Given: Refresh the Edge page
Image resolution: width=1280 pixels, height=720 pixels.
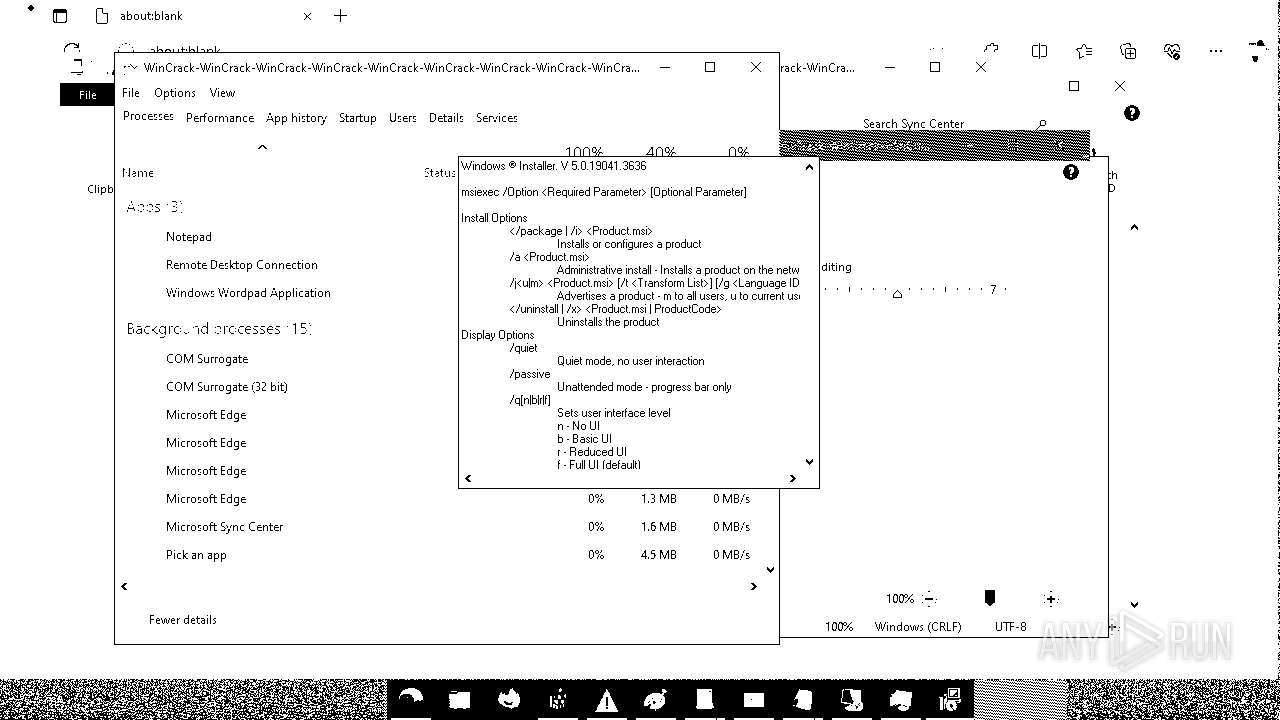Looking at the screenshot, I should point(71,50).
